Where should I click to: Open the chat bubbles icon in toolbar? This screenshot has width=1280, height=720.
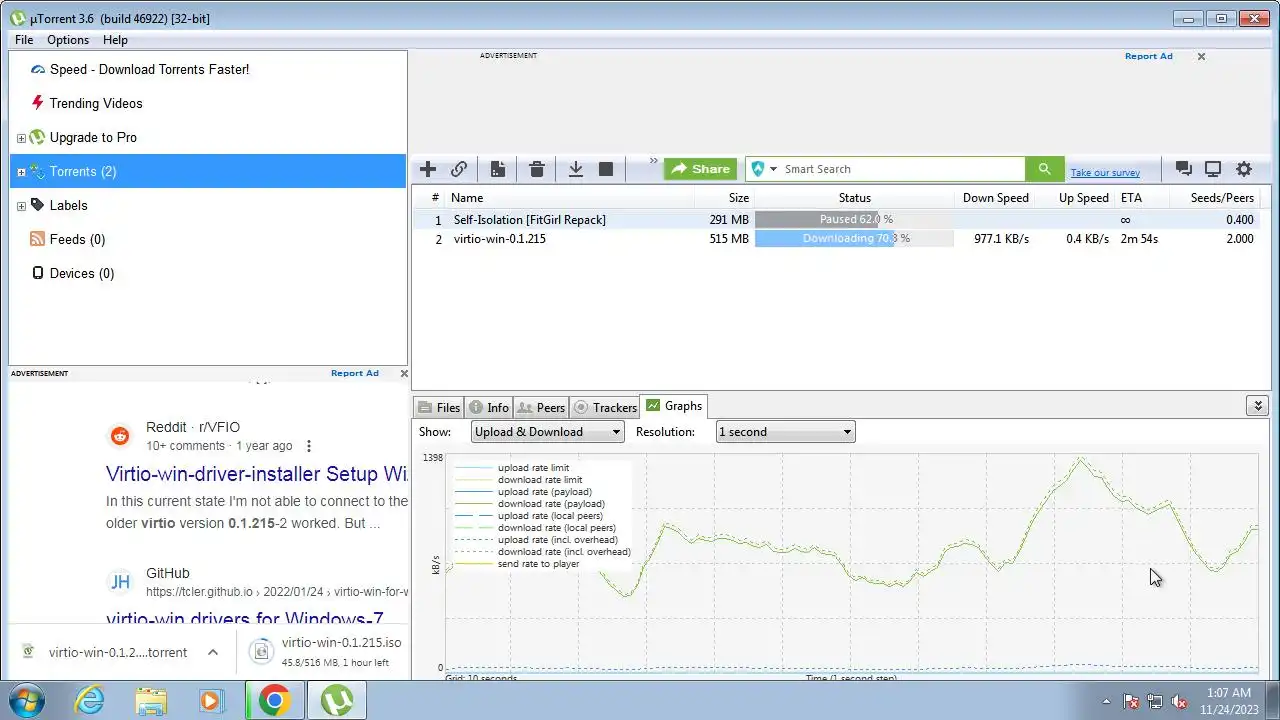[x=1184, y=169]
